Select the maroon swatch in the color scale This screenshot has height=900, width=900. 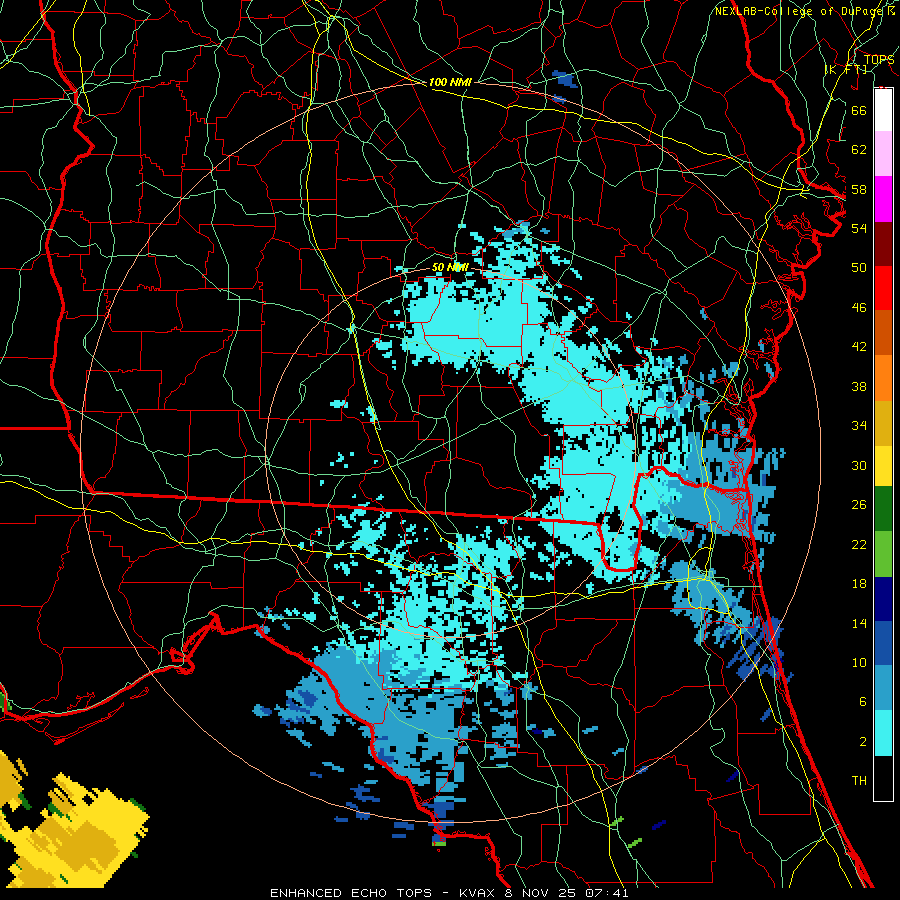883,244
